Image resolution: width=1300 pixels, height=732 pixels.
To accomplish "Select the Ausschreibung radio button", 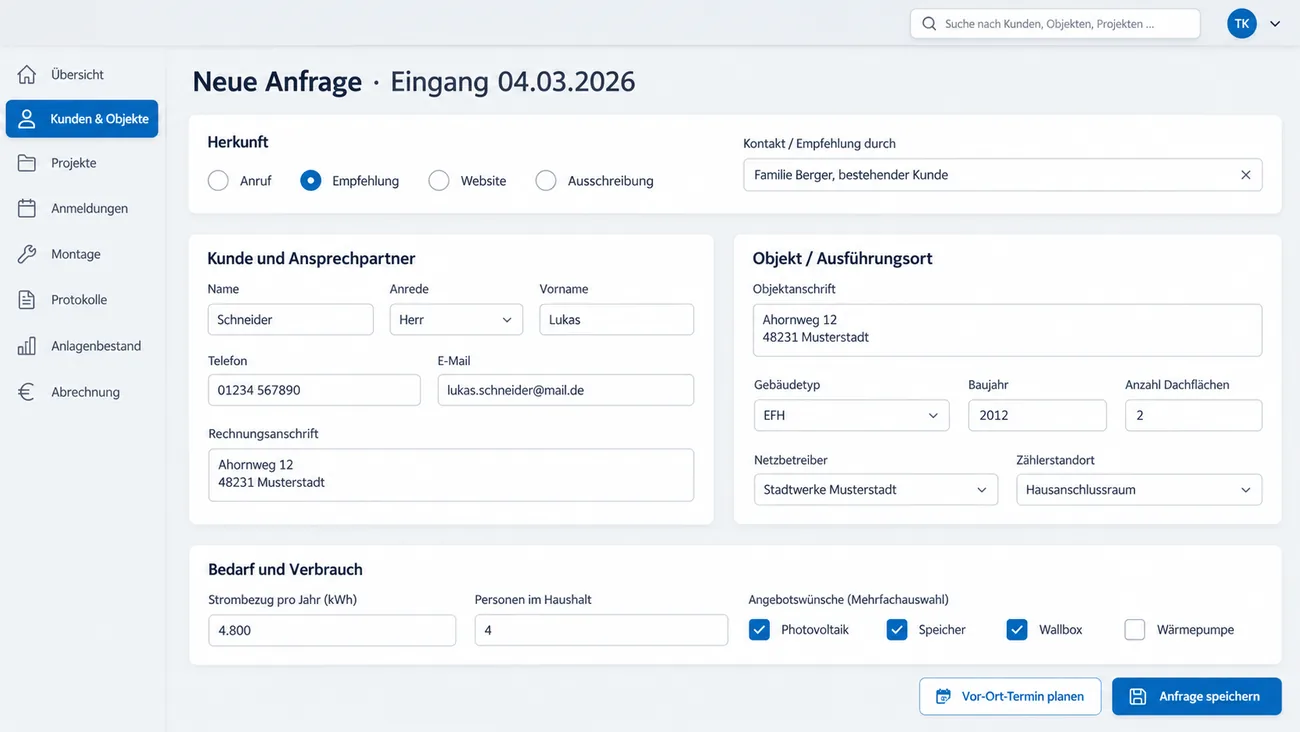I will 546,181.
